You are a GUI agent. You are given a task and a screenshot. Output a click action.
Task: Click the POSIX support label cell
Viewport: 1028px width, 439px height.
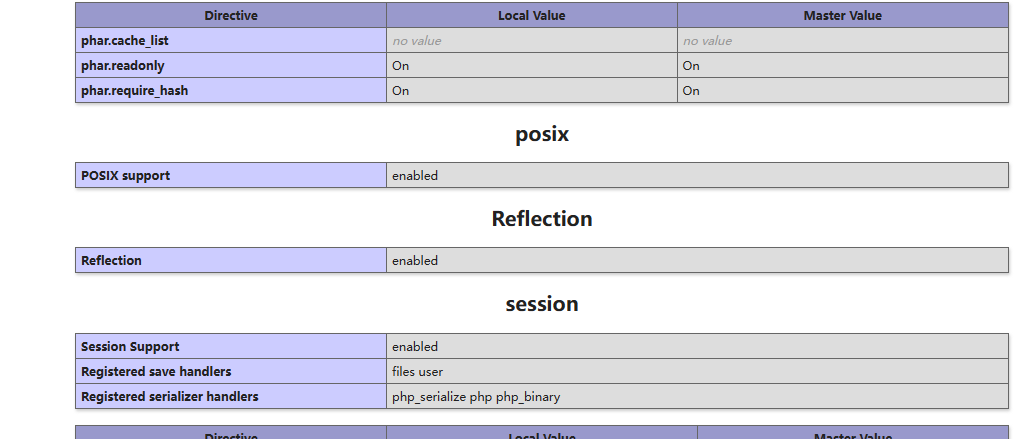(x=231, y=176)
